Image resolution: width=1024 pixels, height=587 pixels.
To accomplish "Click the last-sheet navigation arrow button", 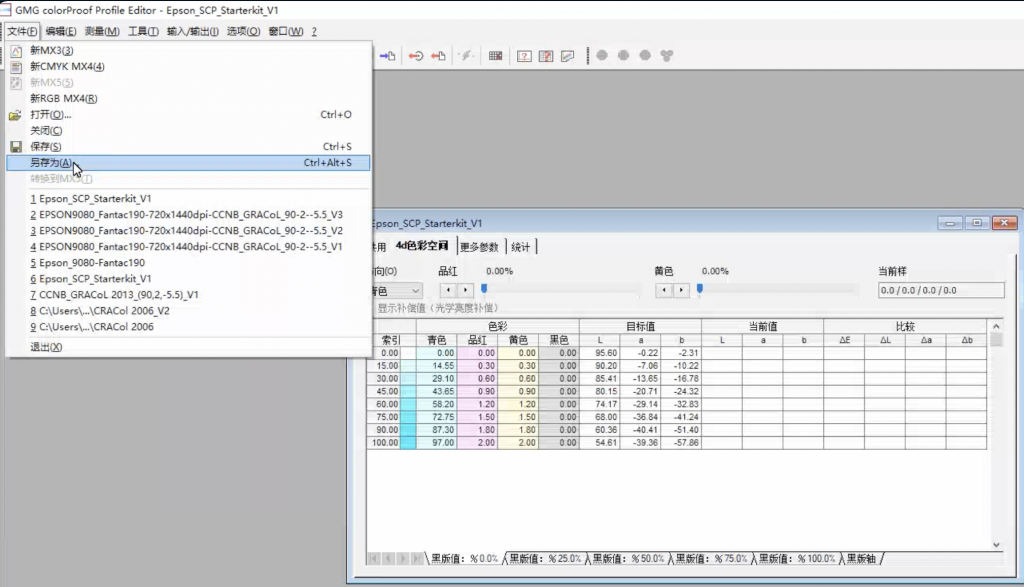I will click(x=417, y=559).
